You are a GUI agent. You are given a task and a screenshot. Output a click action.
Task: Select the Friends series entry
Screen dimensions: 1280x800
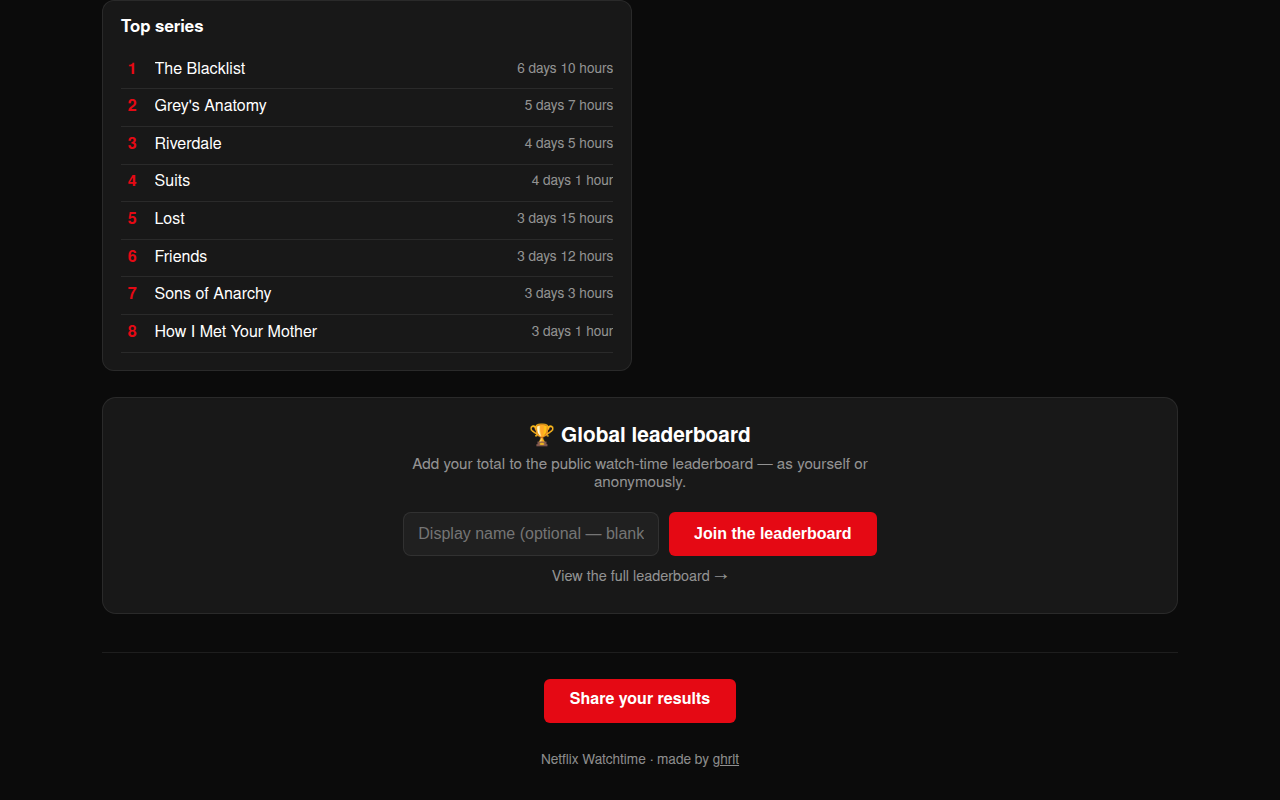click(367, 257)
